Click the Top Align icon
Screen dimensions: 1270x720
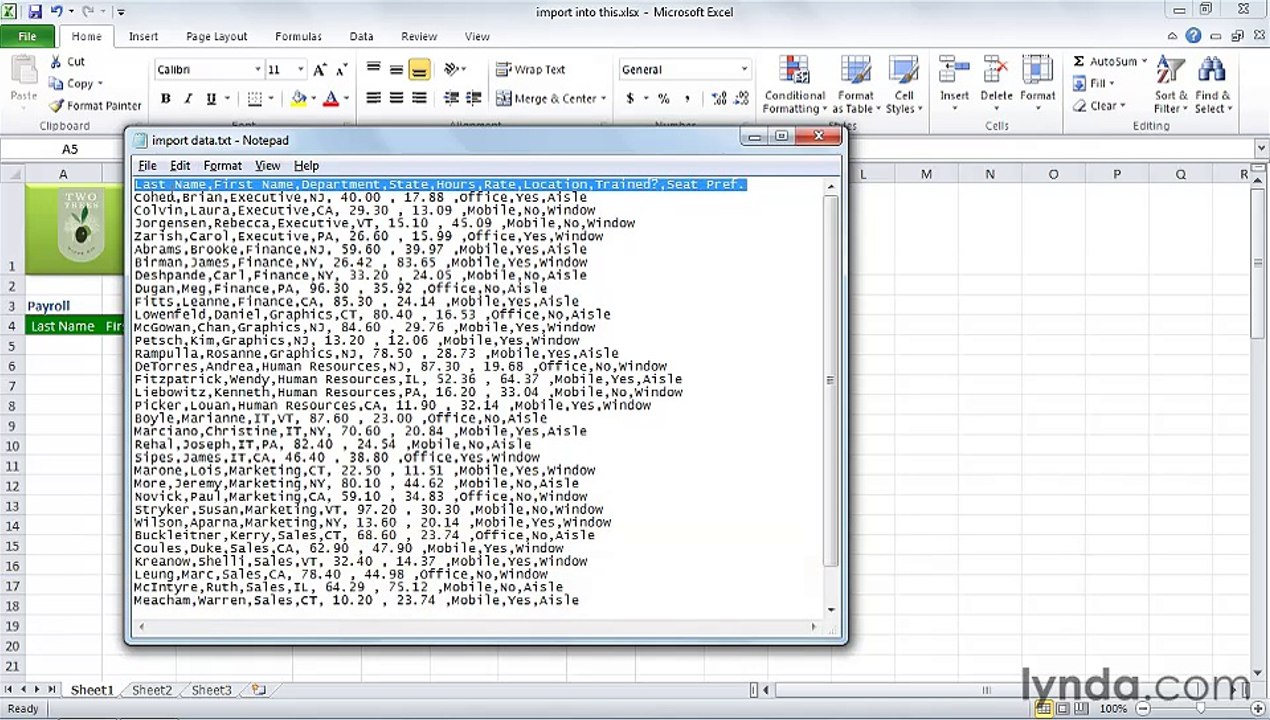click(x=373, y=69)
